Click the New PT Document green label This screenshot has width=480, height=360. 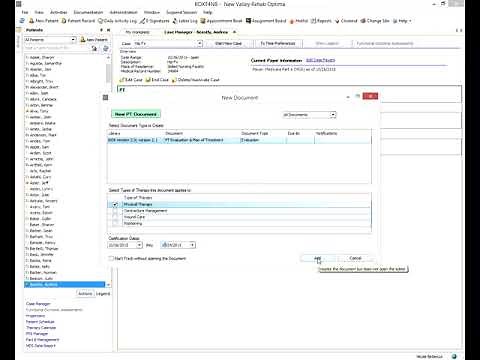136,114
